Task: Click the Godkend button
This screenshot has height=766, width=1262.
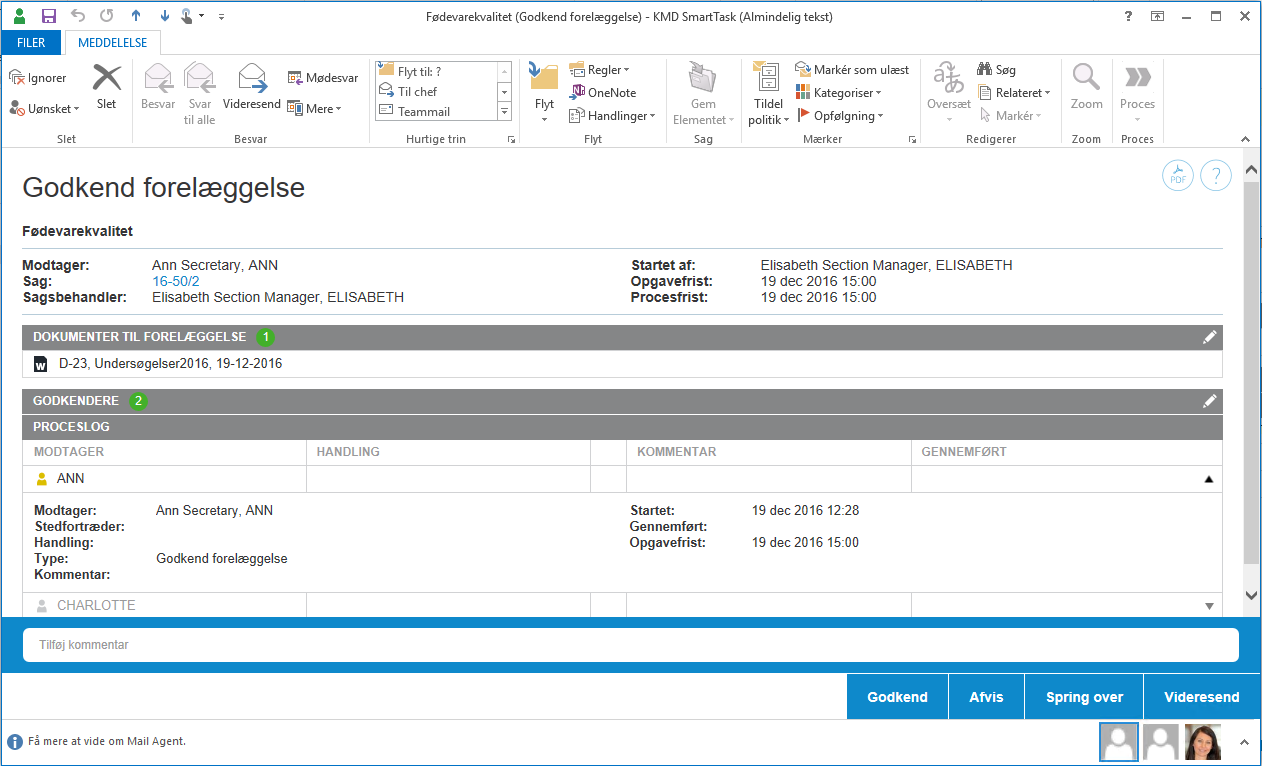Action: (897, 697)
